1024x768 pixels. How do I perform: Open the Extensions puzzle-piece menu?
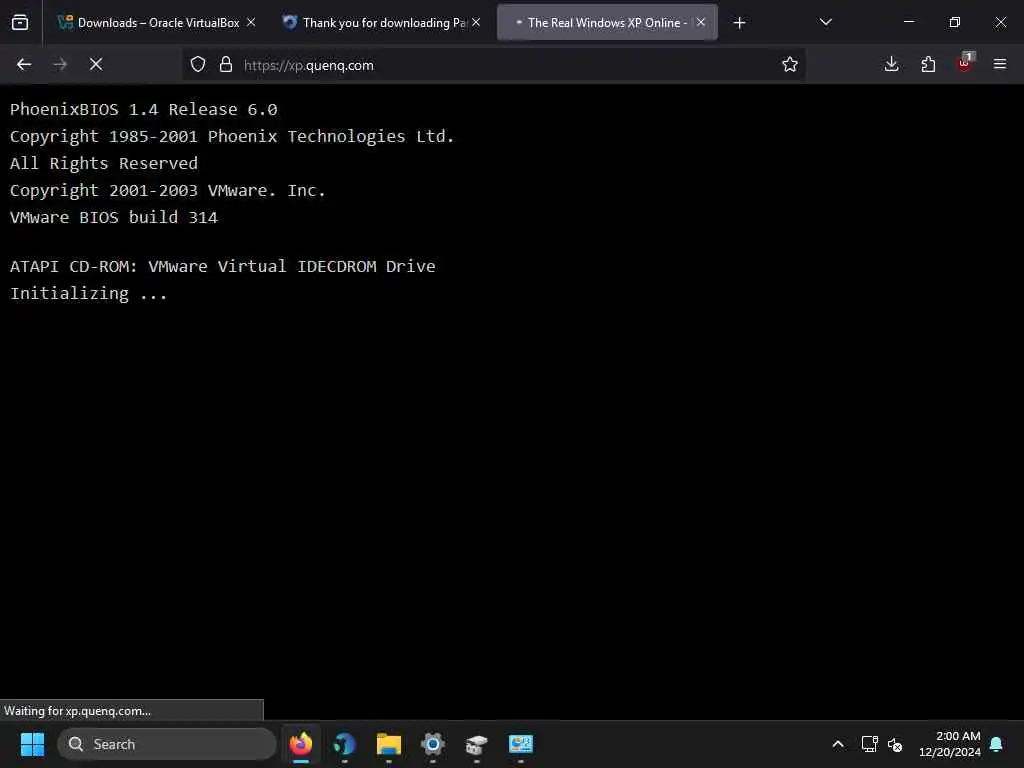(x=928, y=64)
